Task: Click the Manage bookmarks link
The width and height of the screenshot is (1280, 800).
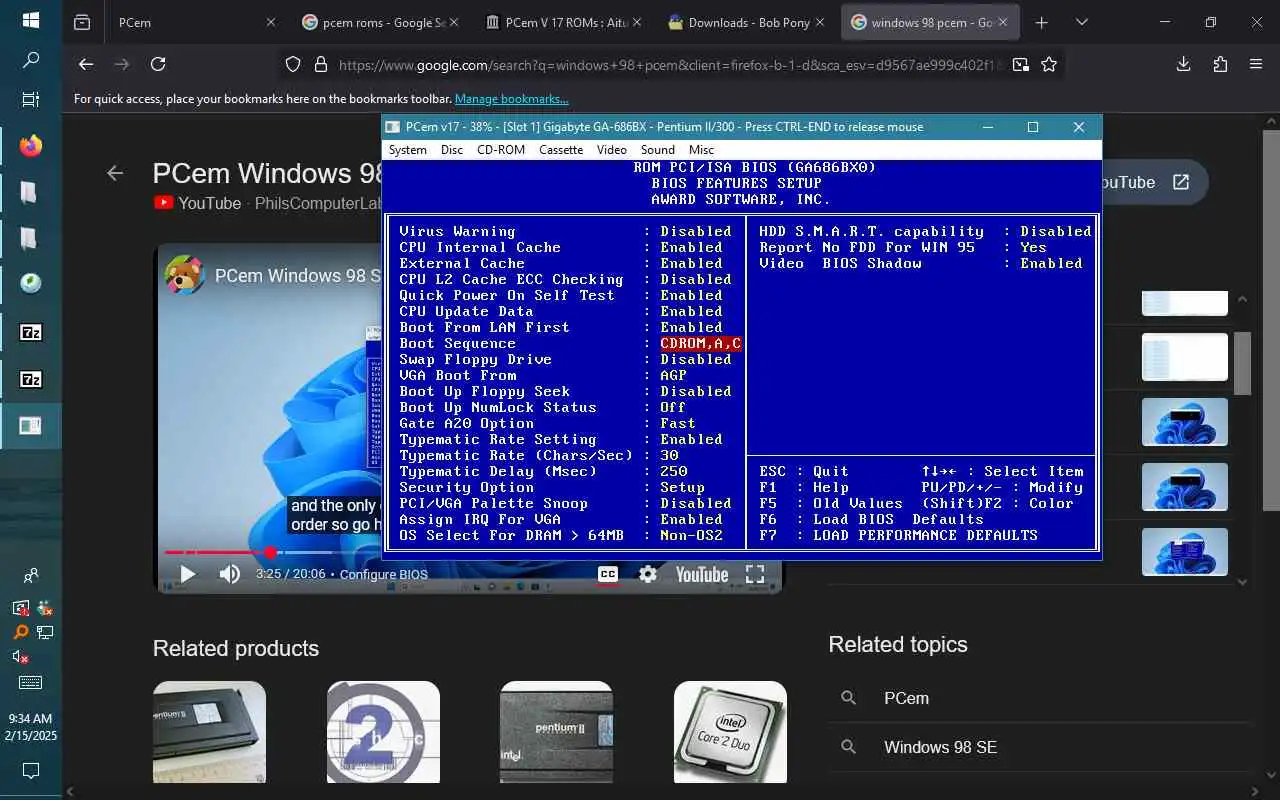Action: coord(512,99)
